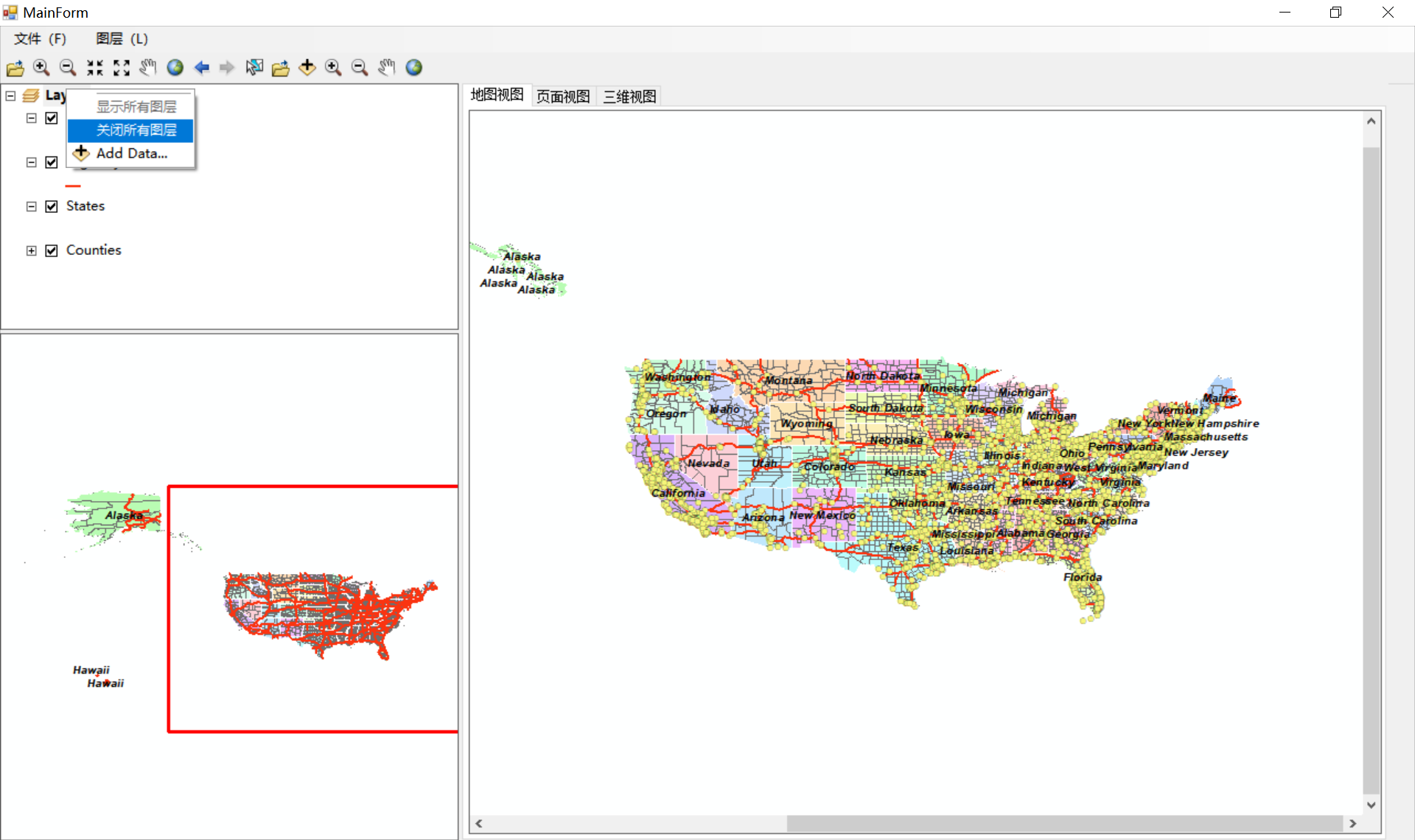Click the gray forward extent arrow

[227, 68]
